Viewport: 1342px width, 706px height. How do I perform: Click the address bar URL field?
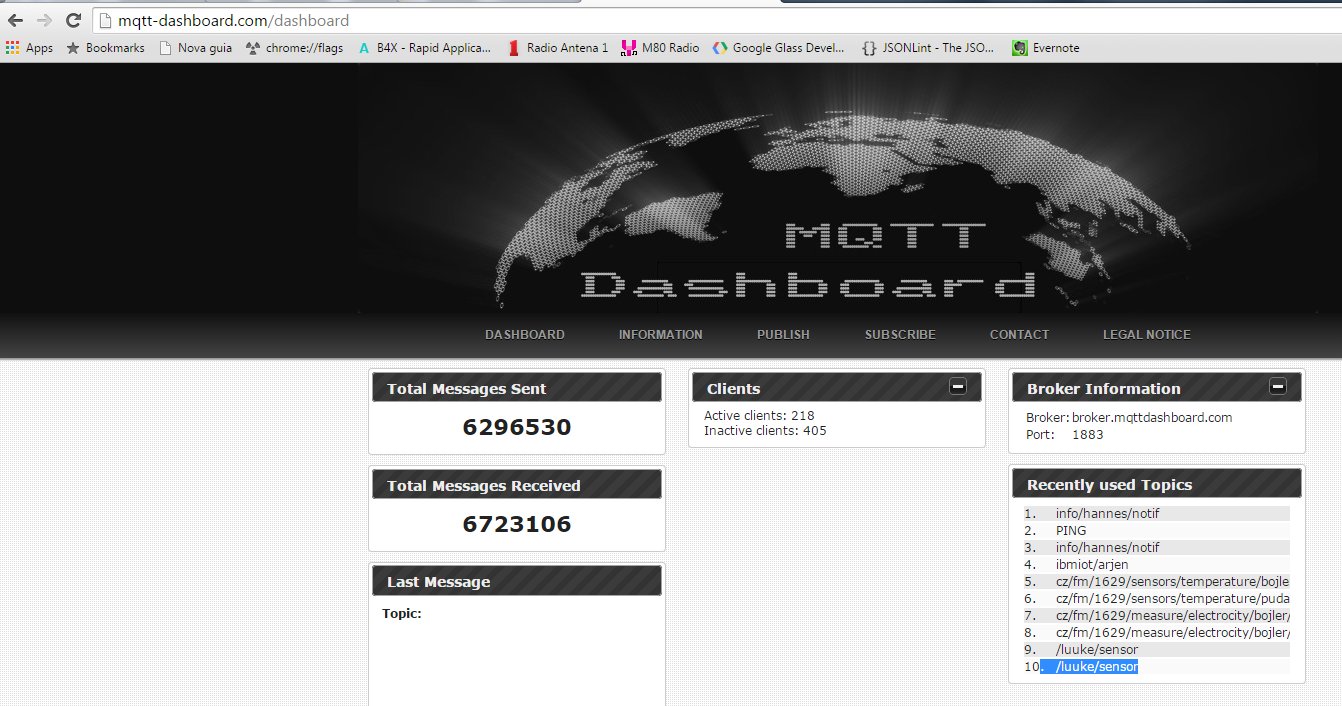[x=715, y=20]
